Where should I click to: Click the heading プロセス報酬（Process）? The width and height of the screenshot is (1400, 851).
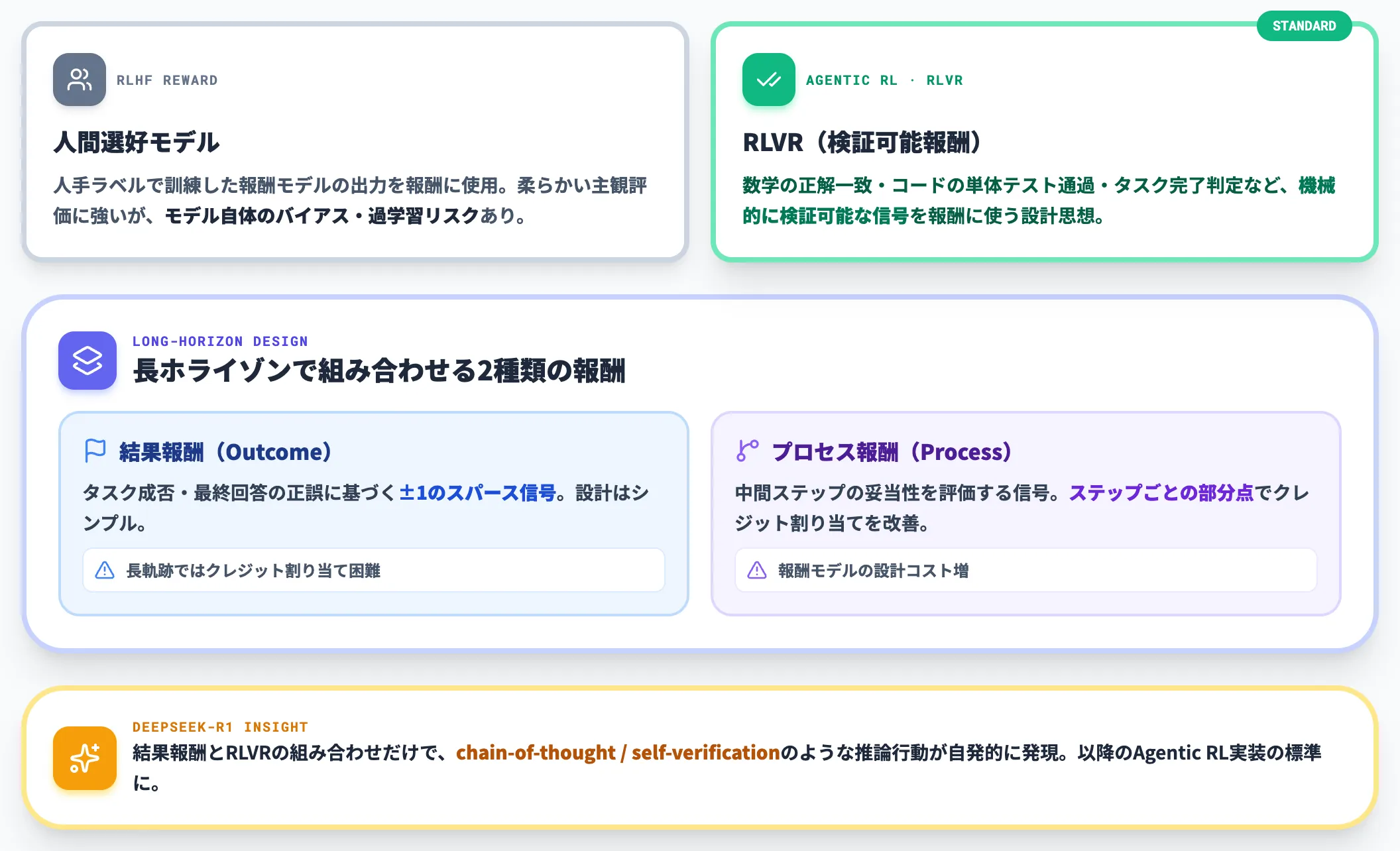click(x=892, y=452)
